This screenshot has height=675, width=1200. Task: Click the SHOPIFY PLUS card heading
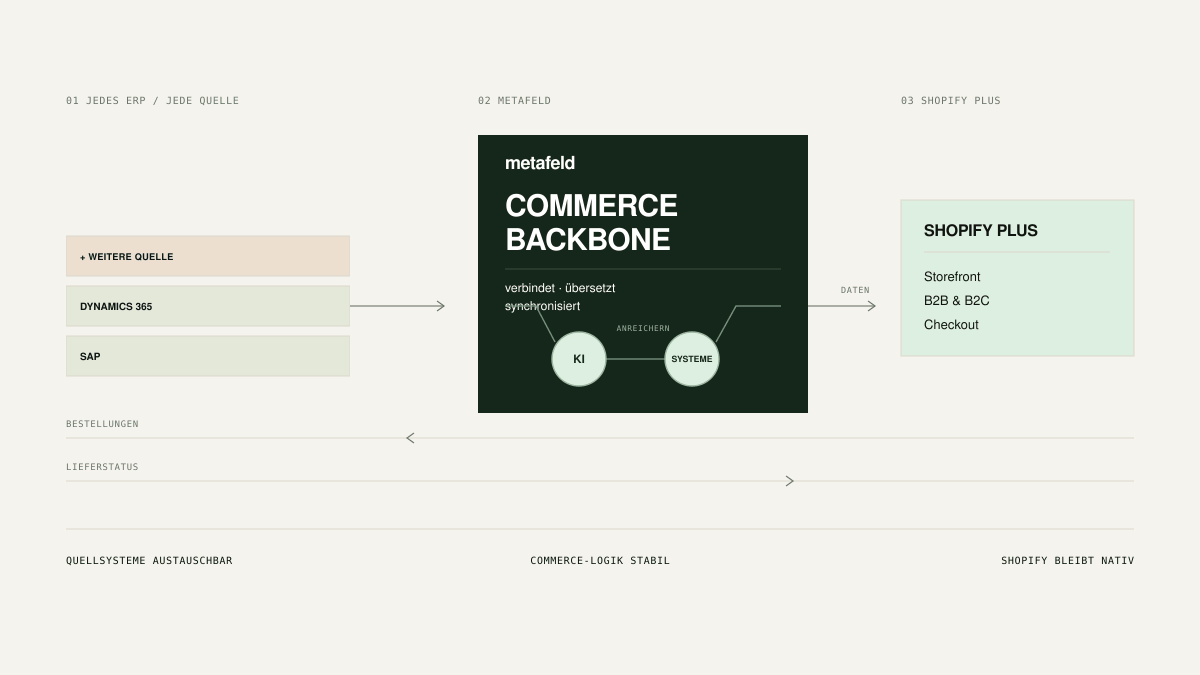click(x=981, y=230)
